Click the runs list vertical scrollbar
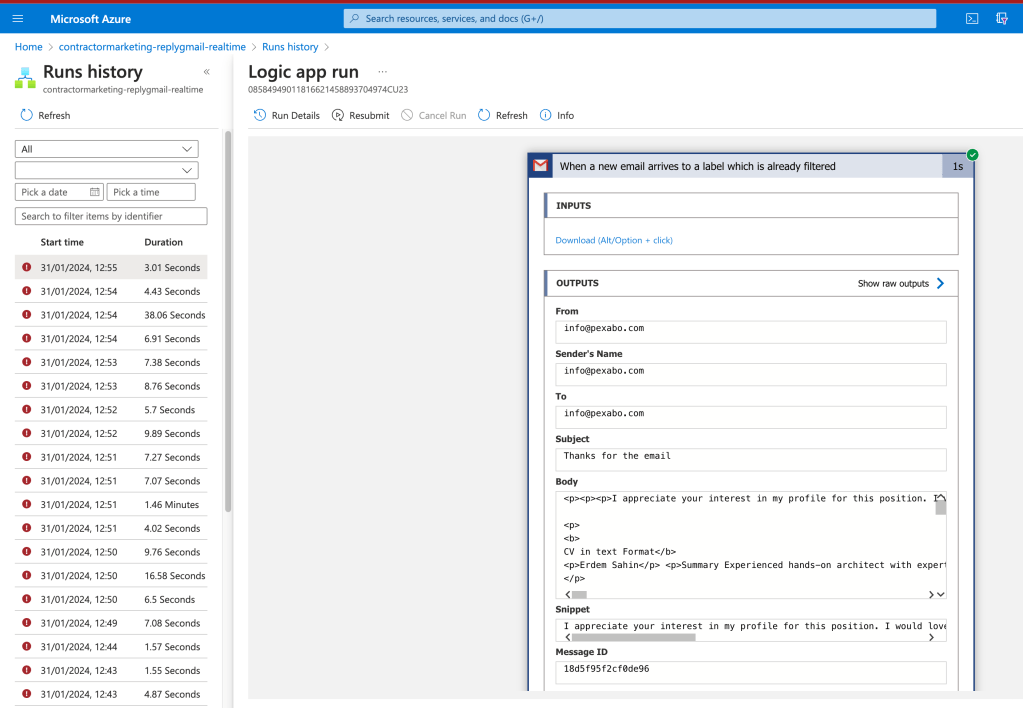1023x708 pixels. tap(228, 321)
